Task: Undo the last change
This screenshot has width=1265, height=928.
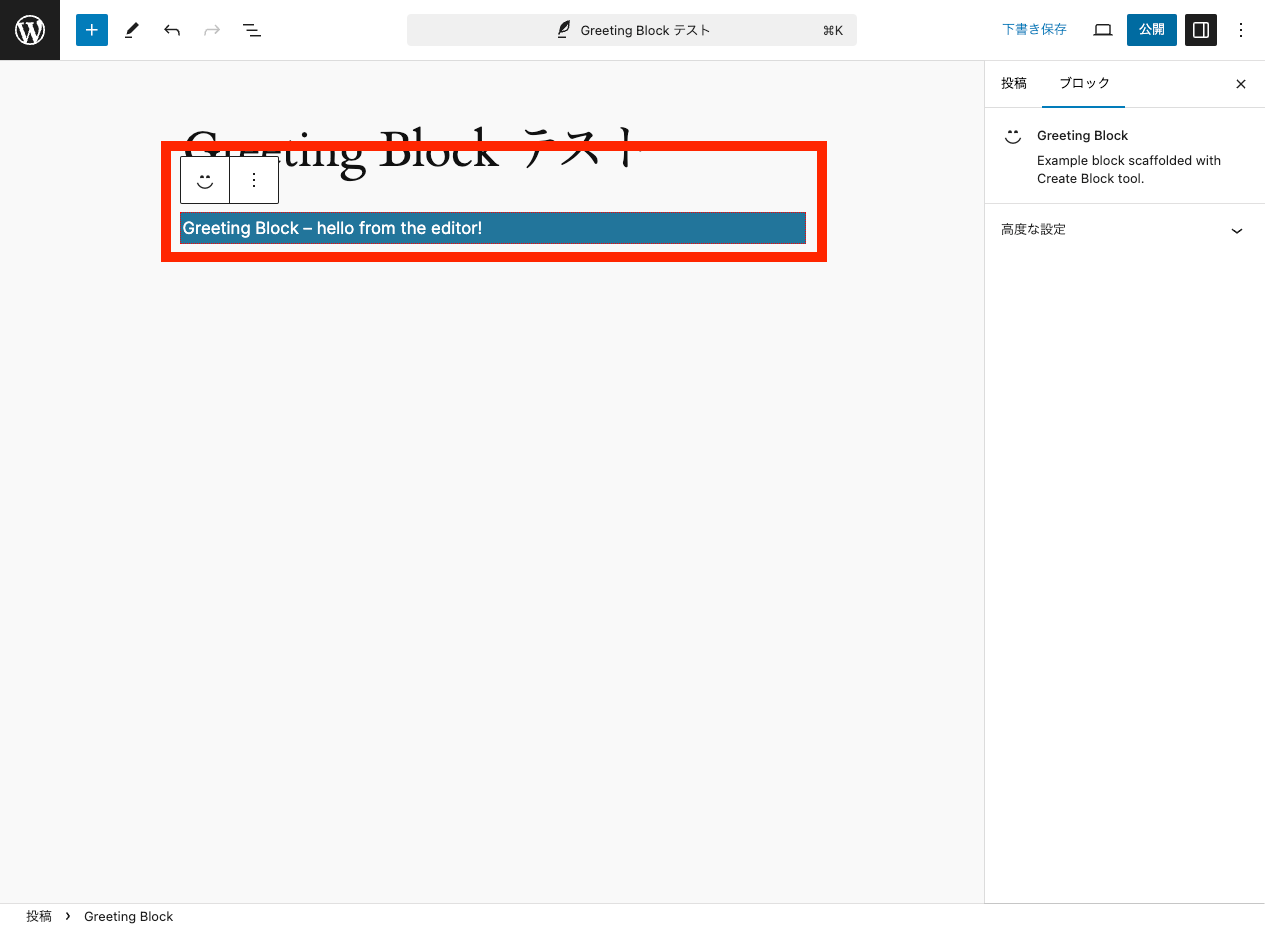Action: tap(172, 30)
